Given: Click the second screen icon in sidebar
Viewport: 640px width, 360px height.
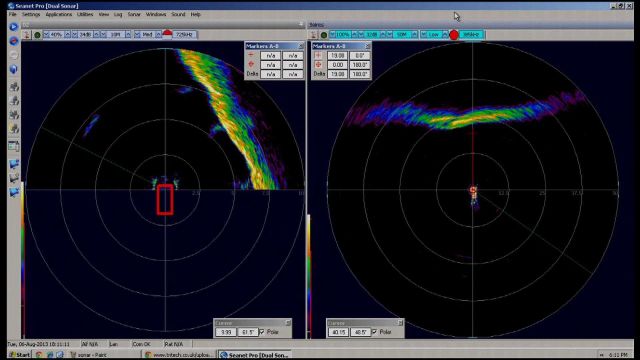Looking at the screenshot, I should click(x=14, y=178).
